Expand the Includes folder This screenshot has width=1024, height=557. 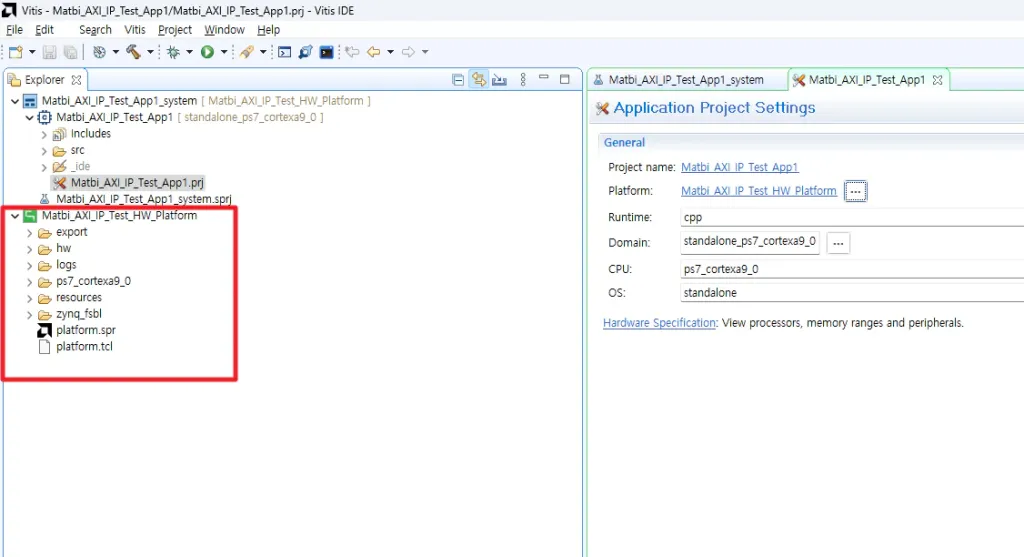[x=44, y=135]
